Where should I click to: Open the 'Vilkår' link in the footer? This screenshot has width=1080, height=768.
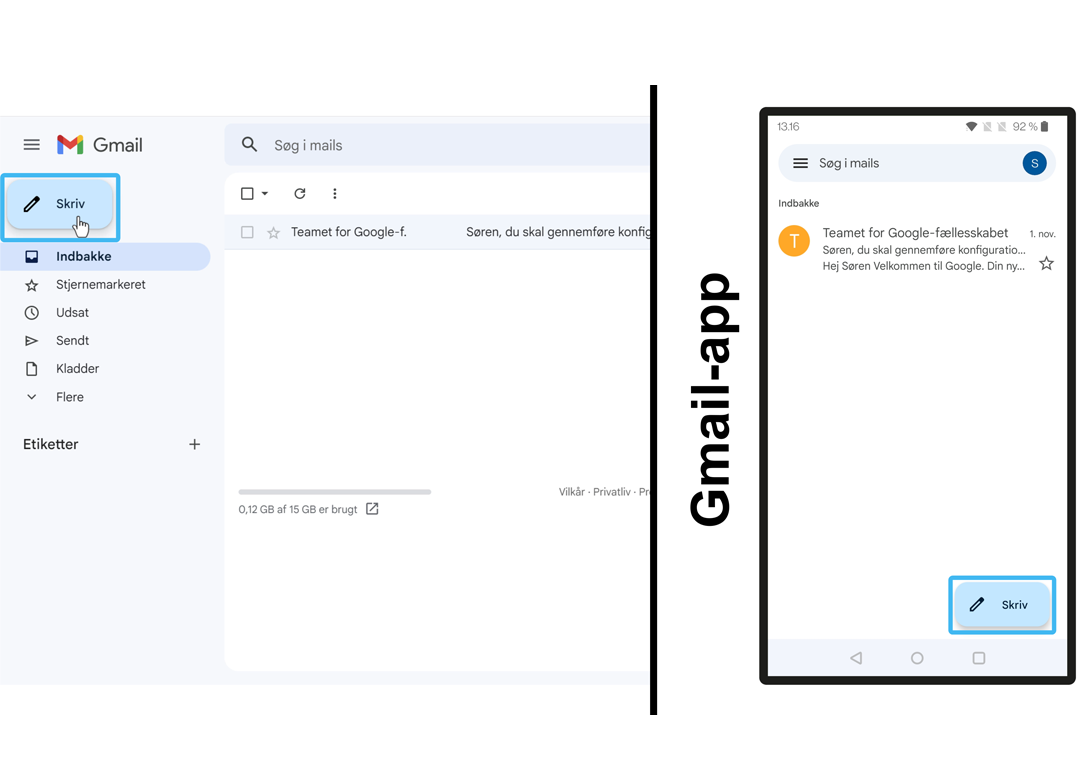(x=572, y=492)
